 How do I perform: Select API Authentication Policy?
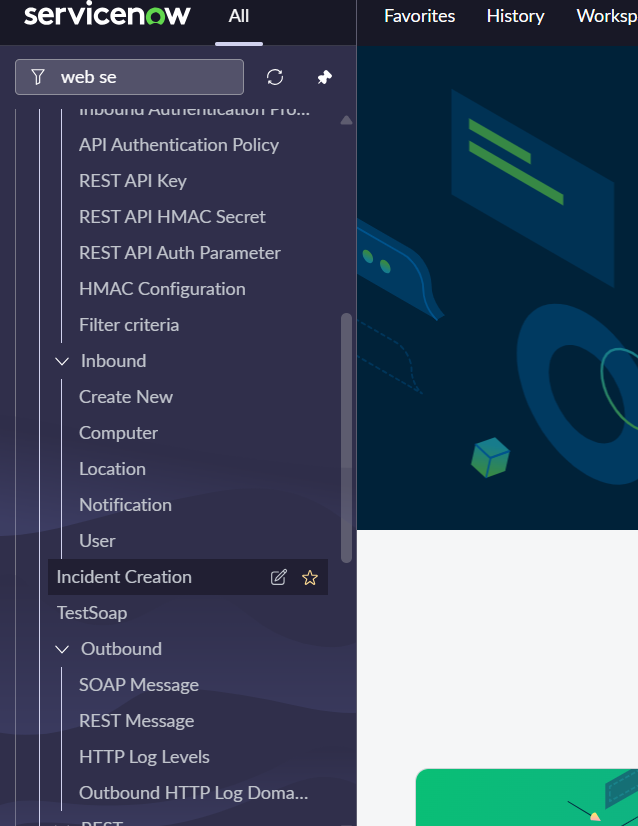click(179, 145)
